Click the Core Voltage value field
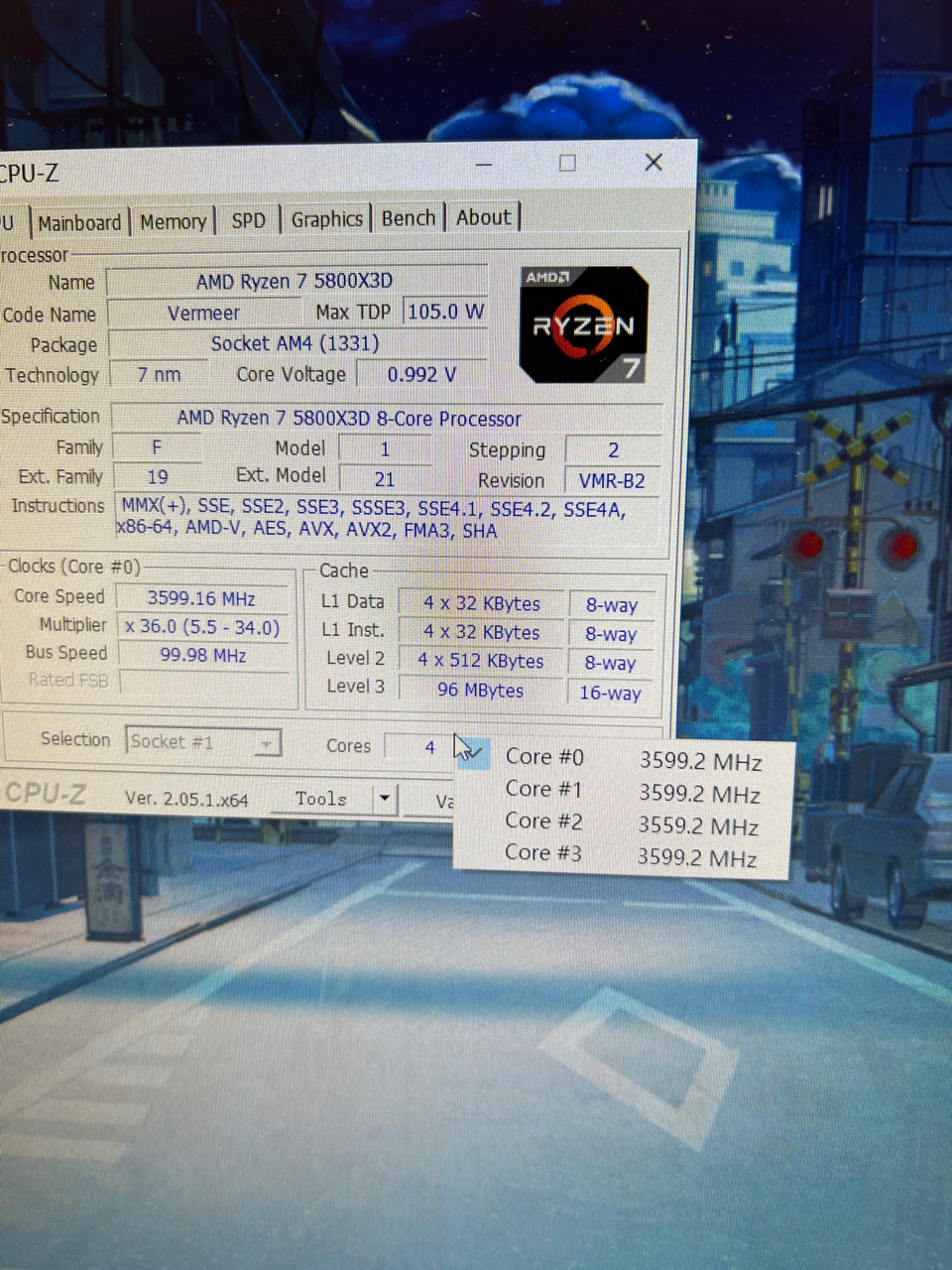 coord(420,374)
